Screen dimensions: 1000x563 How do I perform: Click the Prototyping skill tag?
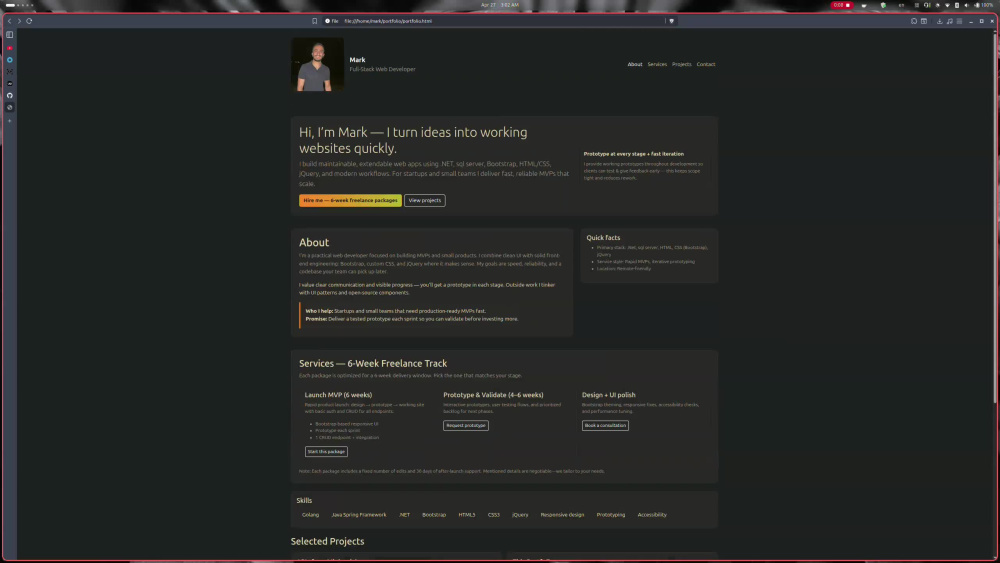click(611, 515)
